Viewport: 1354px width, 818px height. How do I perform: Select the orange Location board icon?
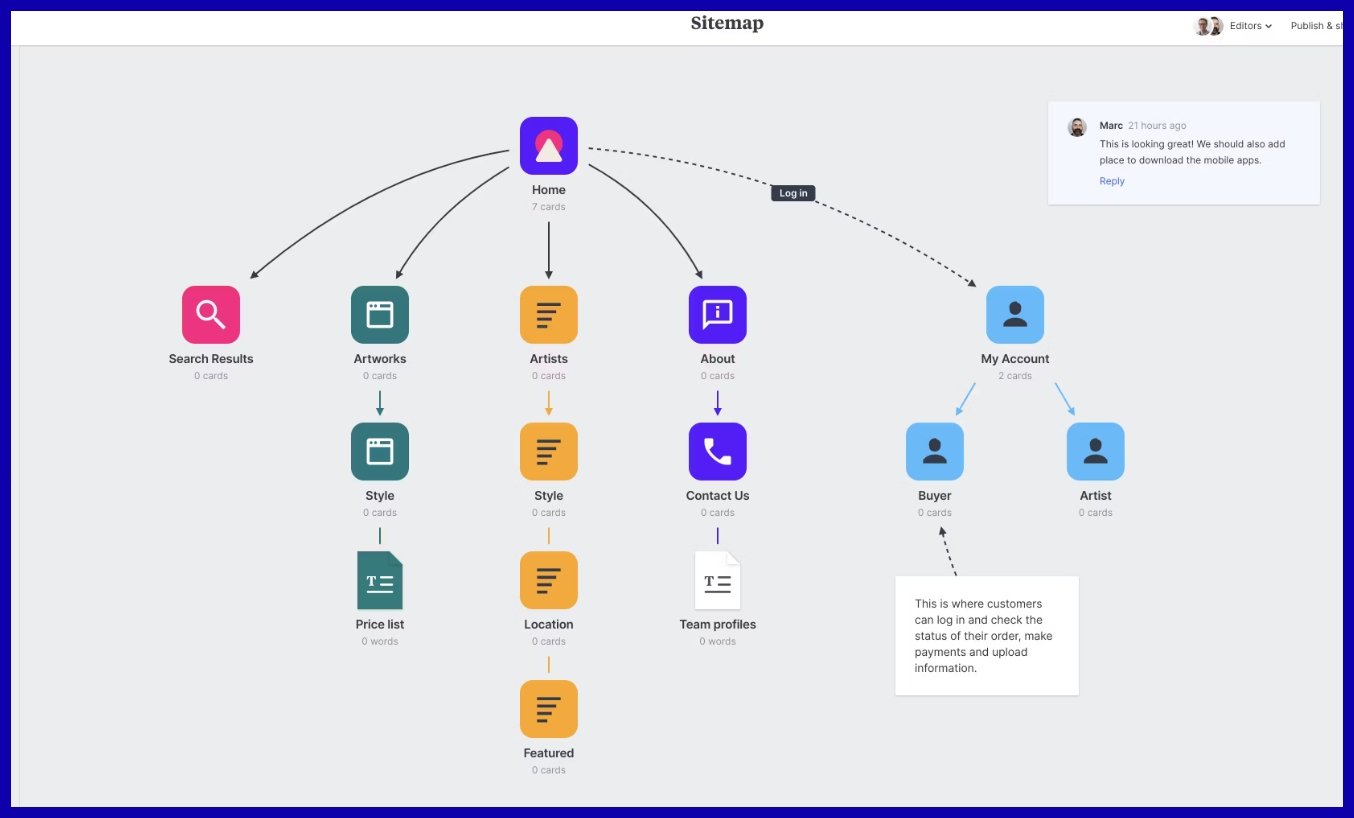point(548,581)
